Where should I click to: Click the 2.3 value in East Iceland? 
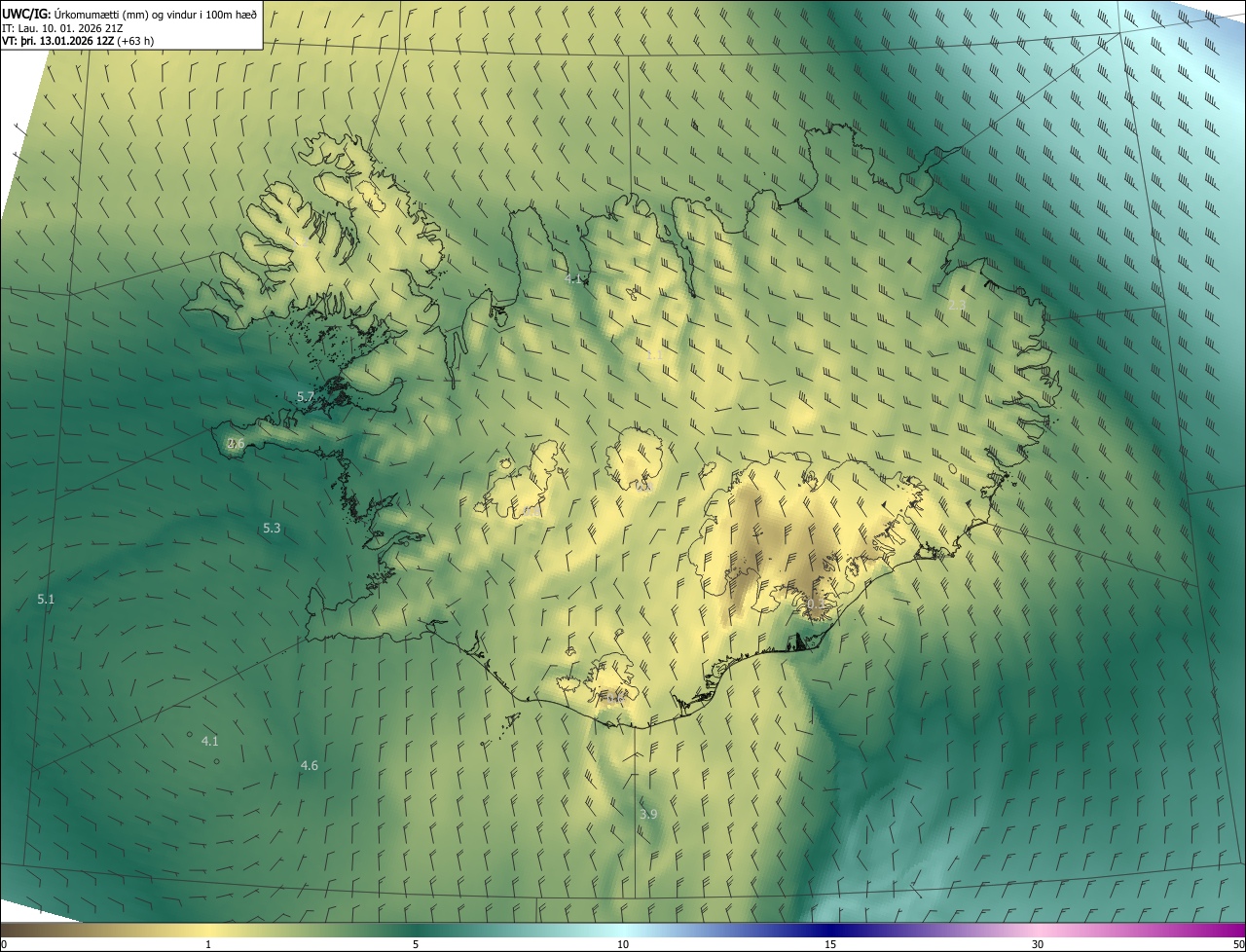[957, 306]
